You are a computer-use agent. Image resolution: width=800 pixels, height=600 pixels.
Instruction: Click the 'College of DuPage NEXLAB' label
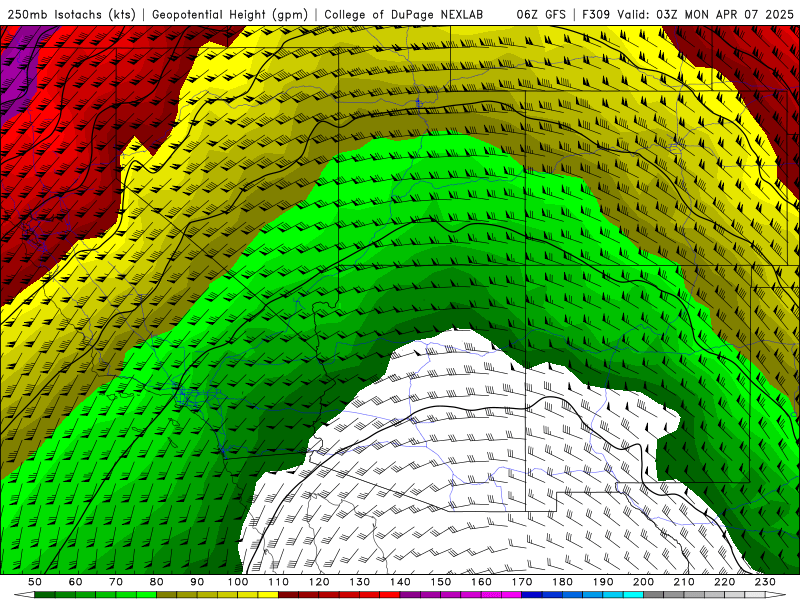[404, 15]
